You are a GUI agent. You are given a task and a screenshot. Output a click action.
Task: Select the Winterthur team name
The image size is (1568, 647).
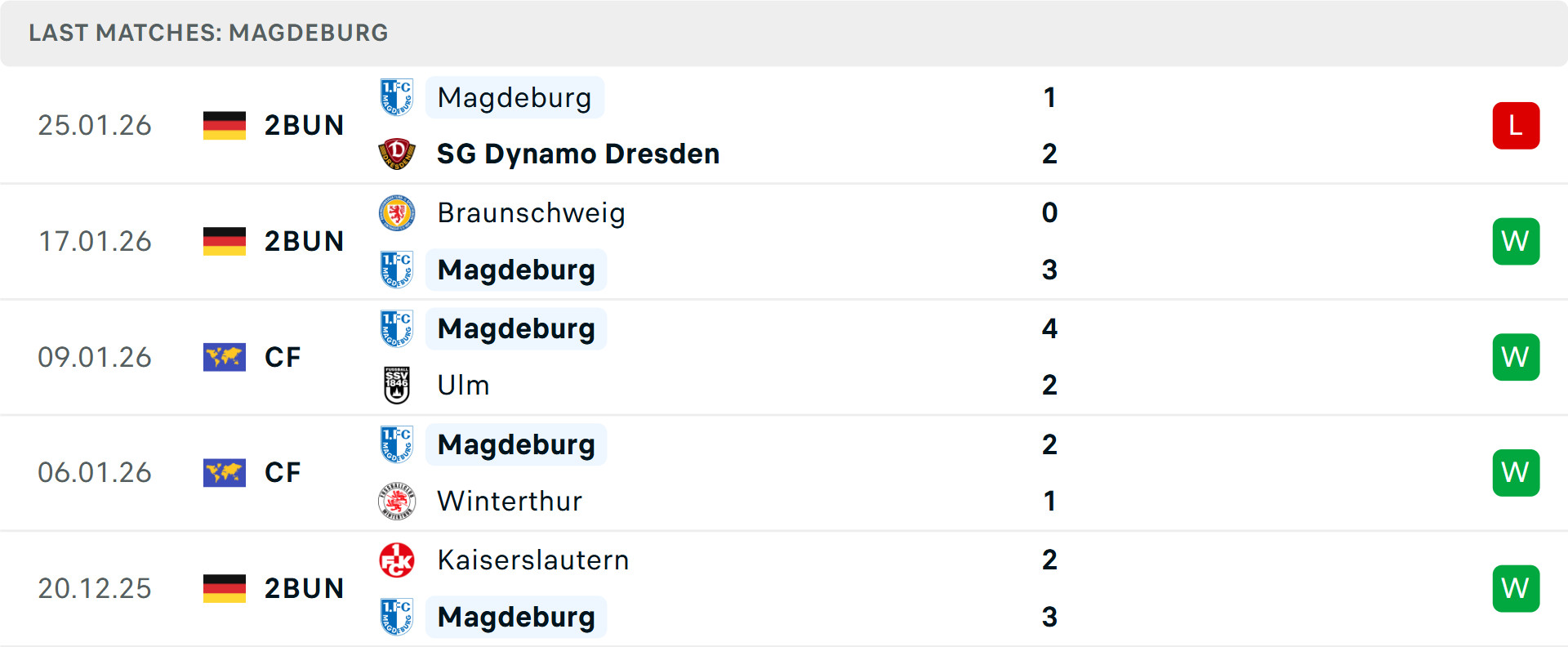[510, 501]
